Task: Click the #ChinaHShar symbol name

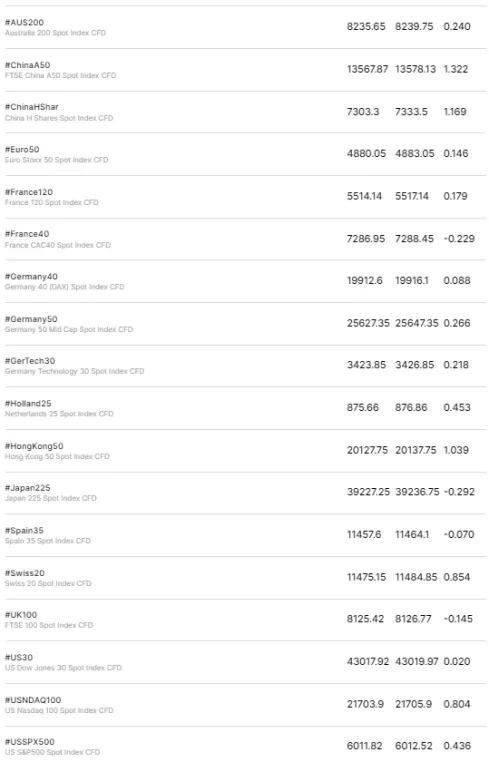Action: click(32, 107)
